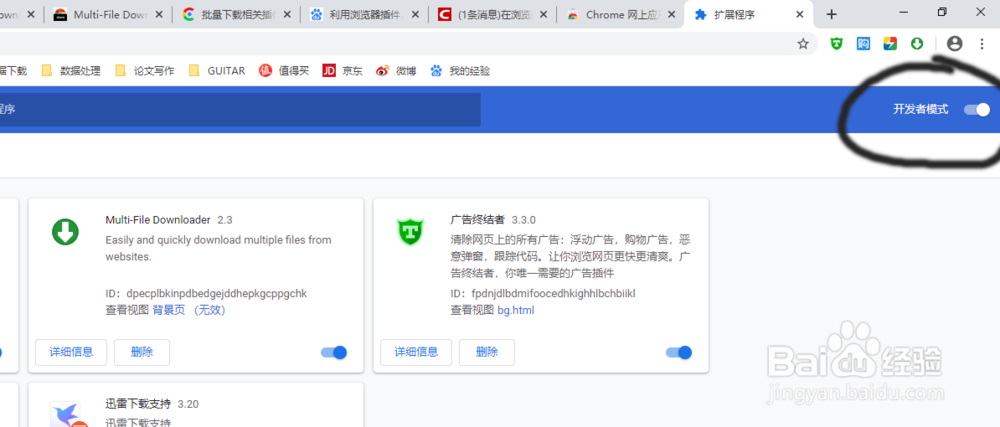The height and width of the screenshot is (427, 1000).
Task: Open the bg.html view link
Action: pos(515,310)
